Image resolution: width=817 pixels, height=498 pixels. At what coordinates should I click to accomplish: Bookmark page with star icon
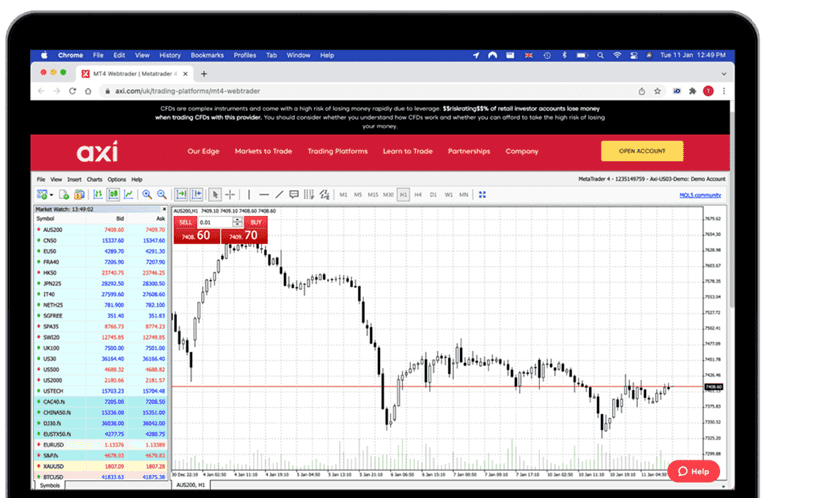pyautogui.click(x=659, y=90)
